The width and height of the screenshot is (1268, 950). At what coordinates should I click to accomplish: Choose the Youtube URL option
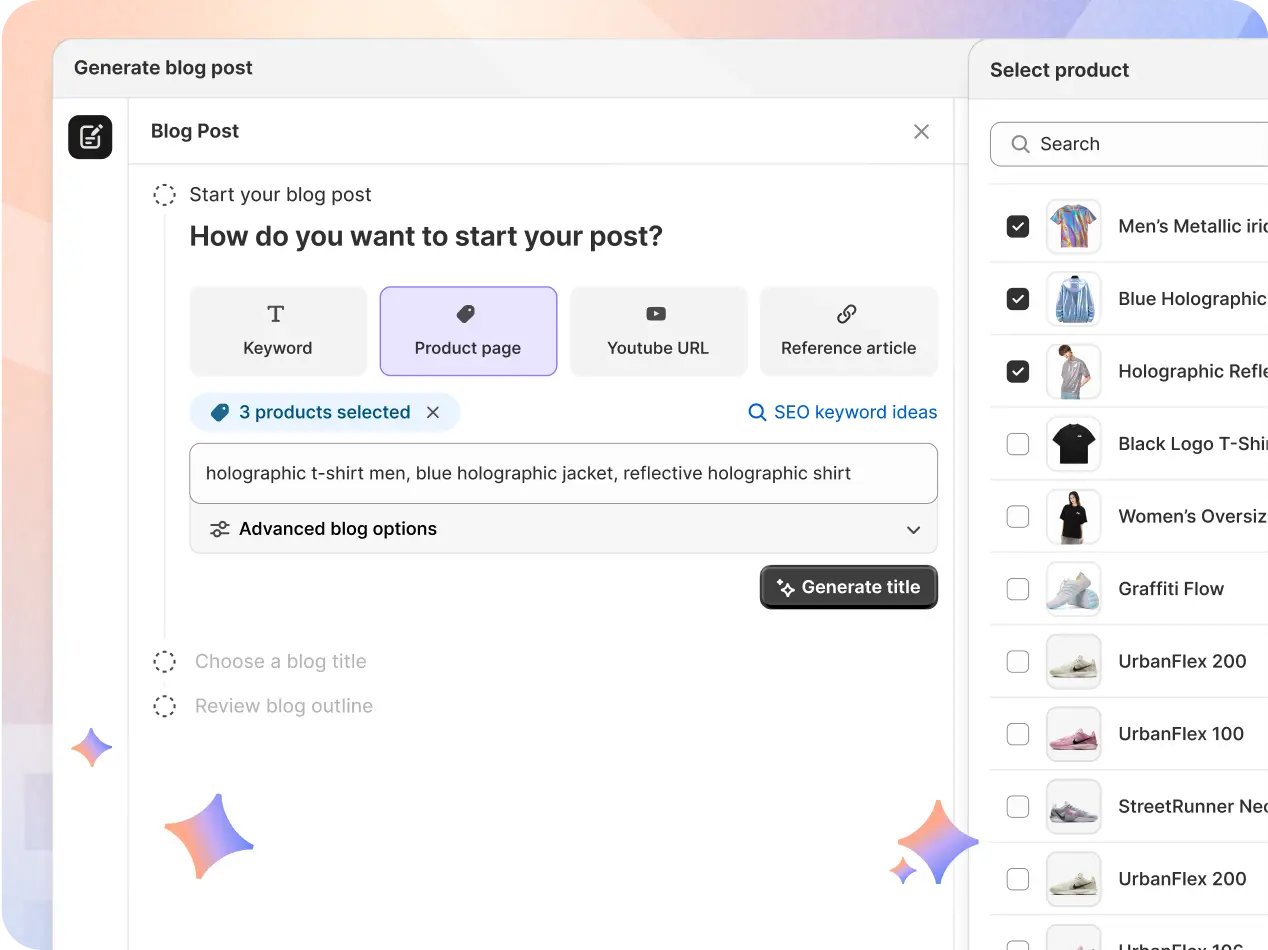pos(658,331)
